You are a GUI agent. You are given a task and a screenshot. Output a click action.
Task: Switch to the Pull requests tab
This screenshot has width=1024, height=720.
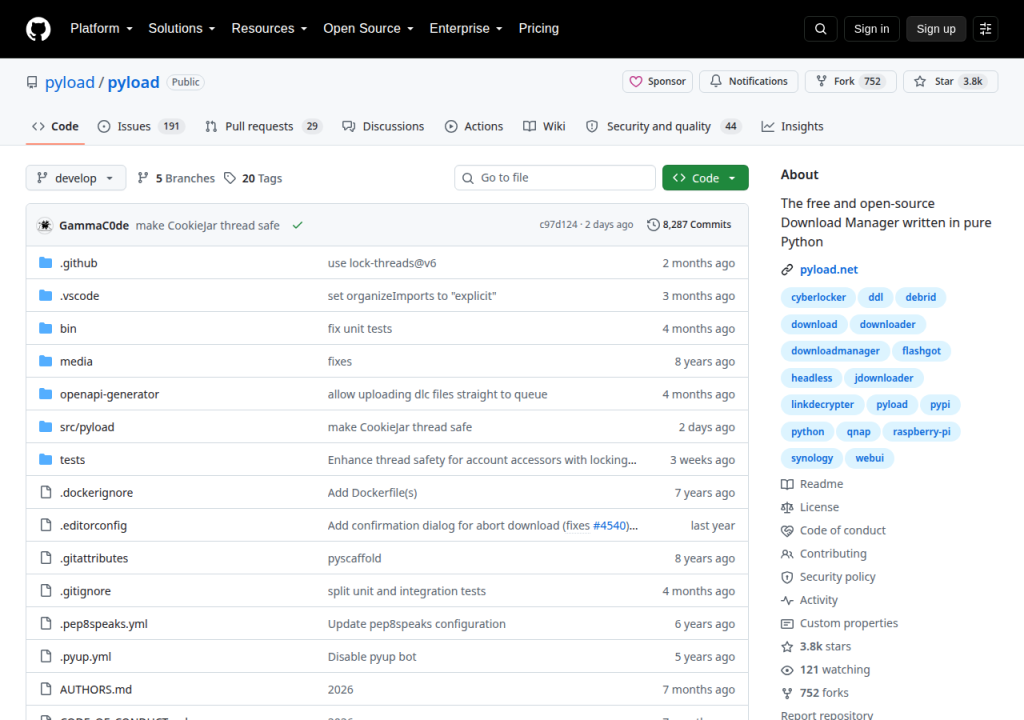tap(264, 126)
